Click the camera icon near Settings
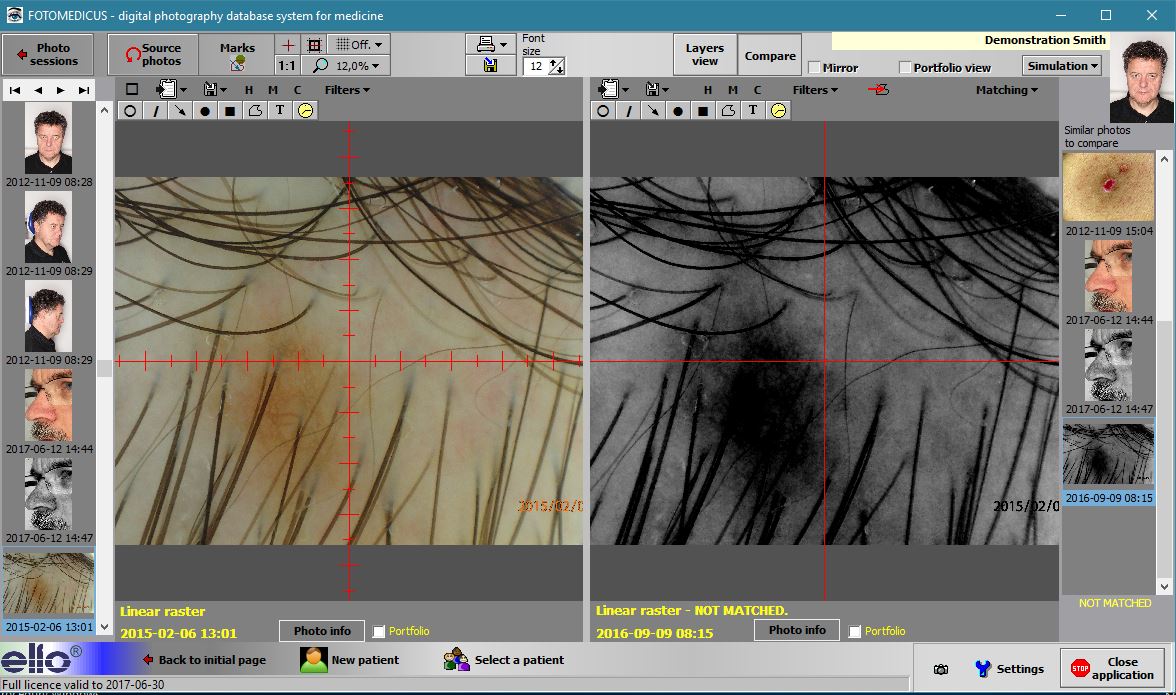This screenshot has height=695, width=1176. click(940, 669)
